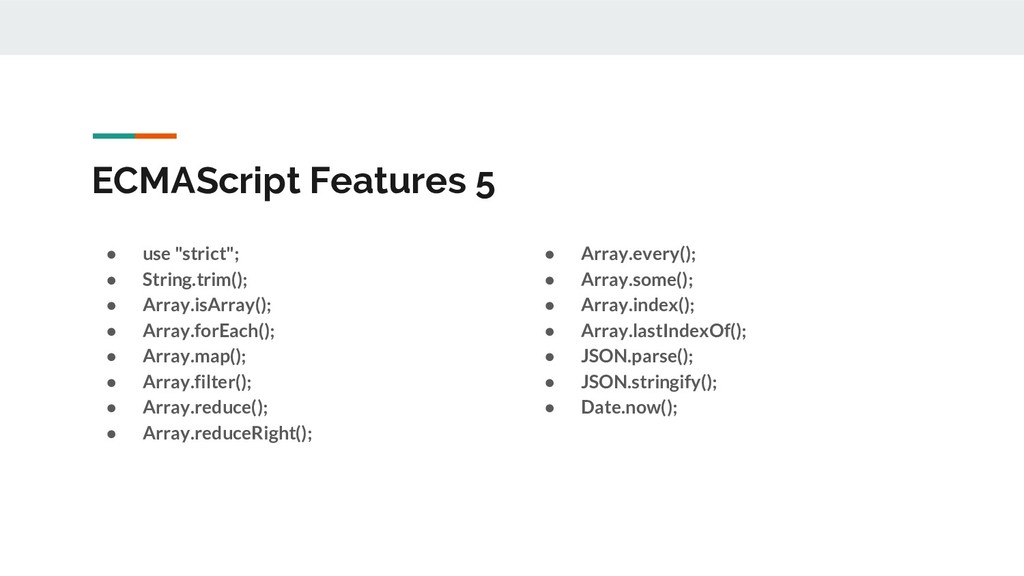1024x576 pixels.
Task: Select the Date.now(); bullet
Action: coord(629,407)
